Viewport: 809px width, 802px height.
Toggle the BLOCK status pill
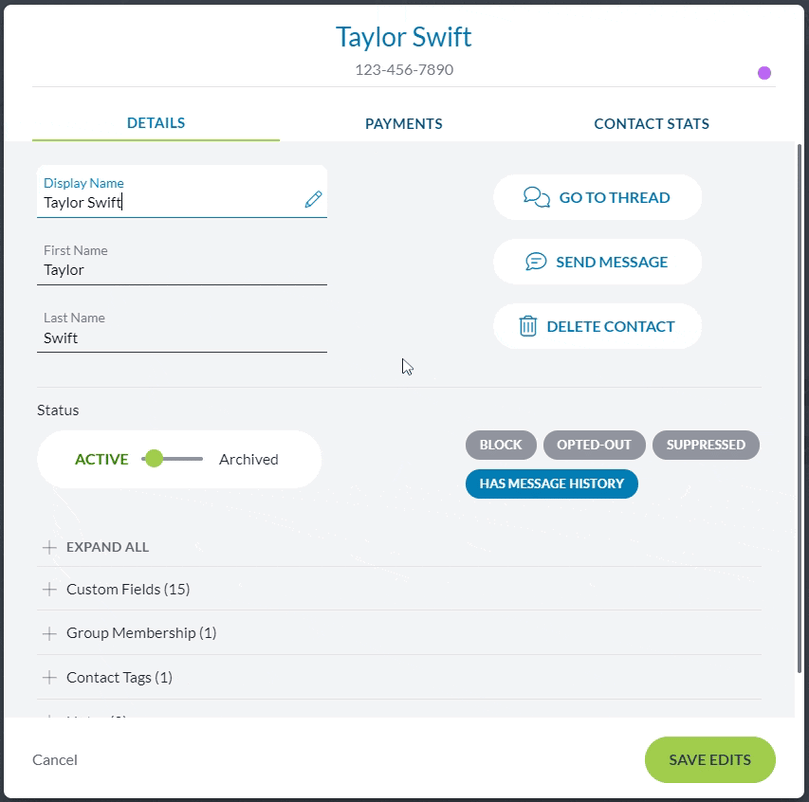point(500,445)
